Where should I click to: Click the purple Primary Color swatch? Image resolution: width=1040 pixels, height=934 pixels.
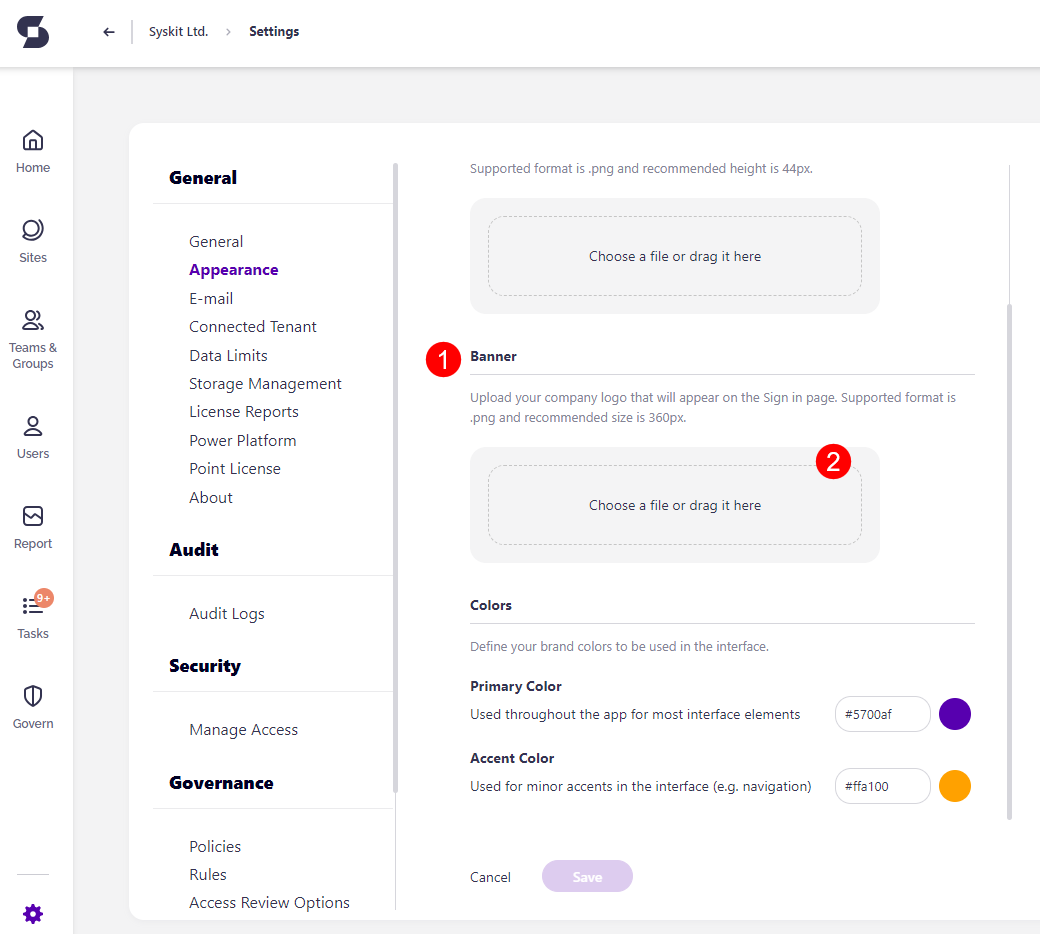(x=955, y=714)
